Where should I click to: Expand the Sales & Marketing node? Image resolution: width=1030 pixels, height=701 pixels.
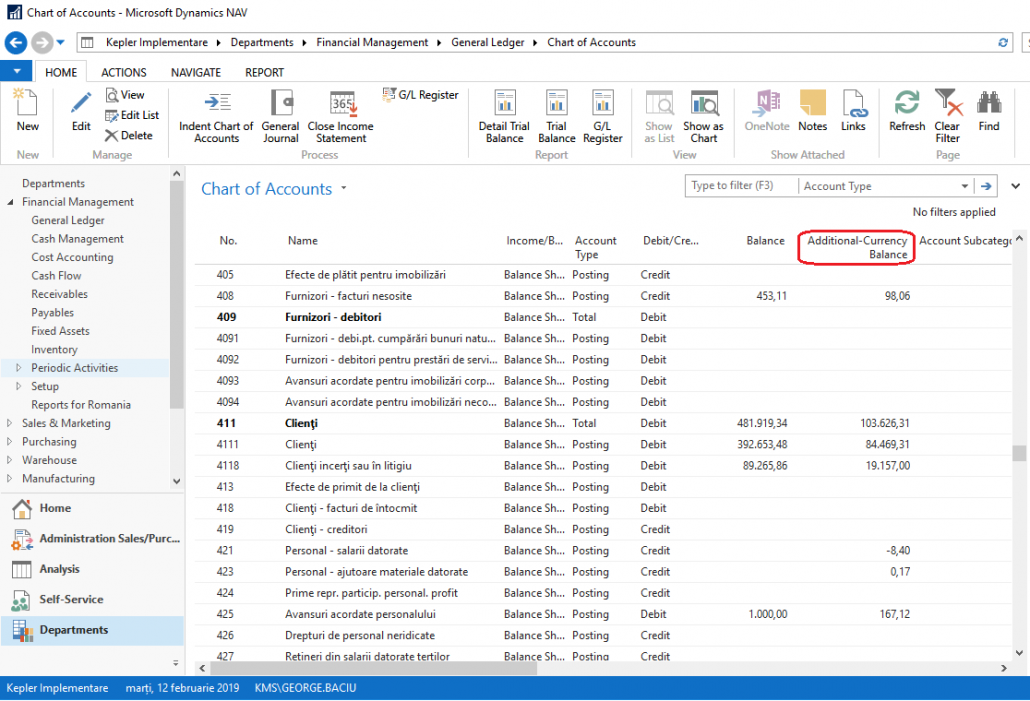click(x=9, y=423)
